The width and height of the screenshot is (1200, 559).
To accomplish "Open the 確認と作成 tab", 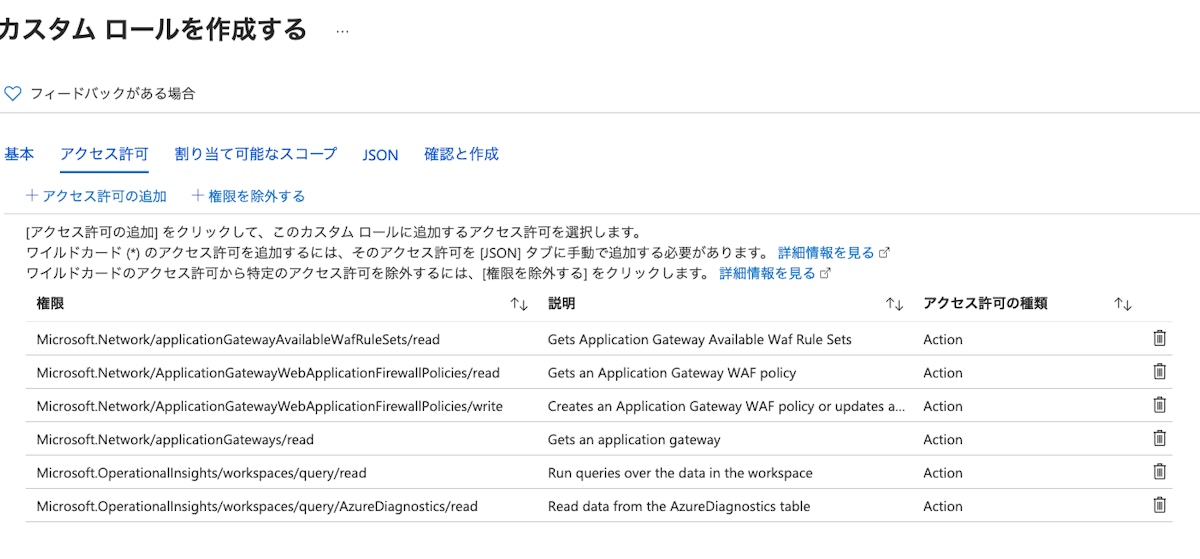I will click(x=461, y=154).
